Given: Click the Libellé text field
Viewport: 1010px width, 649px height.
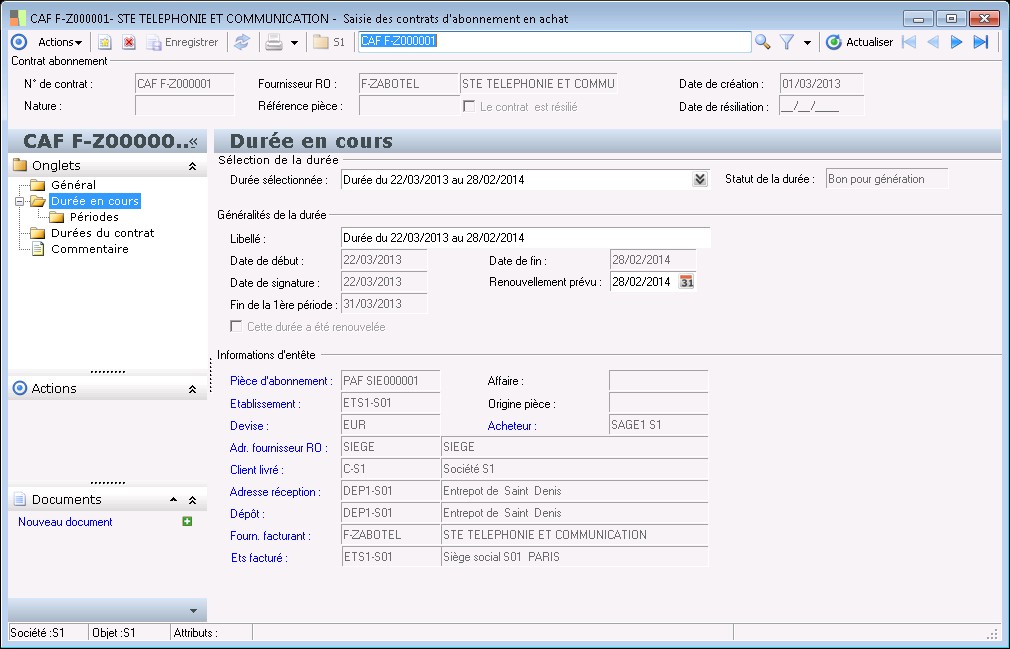Looking at the screenshot, I should pyautogui.click(x=525, y=238).
